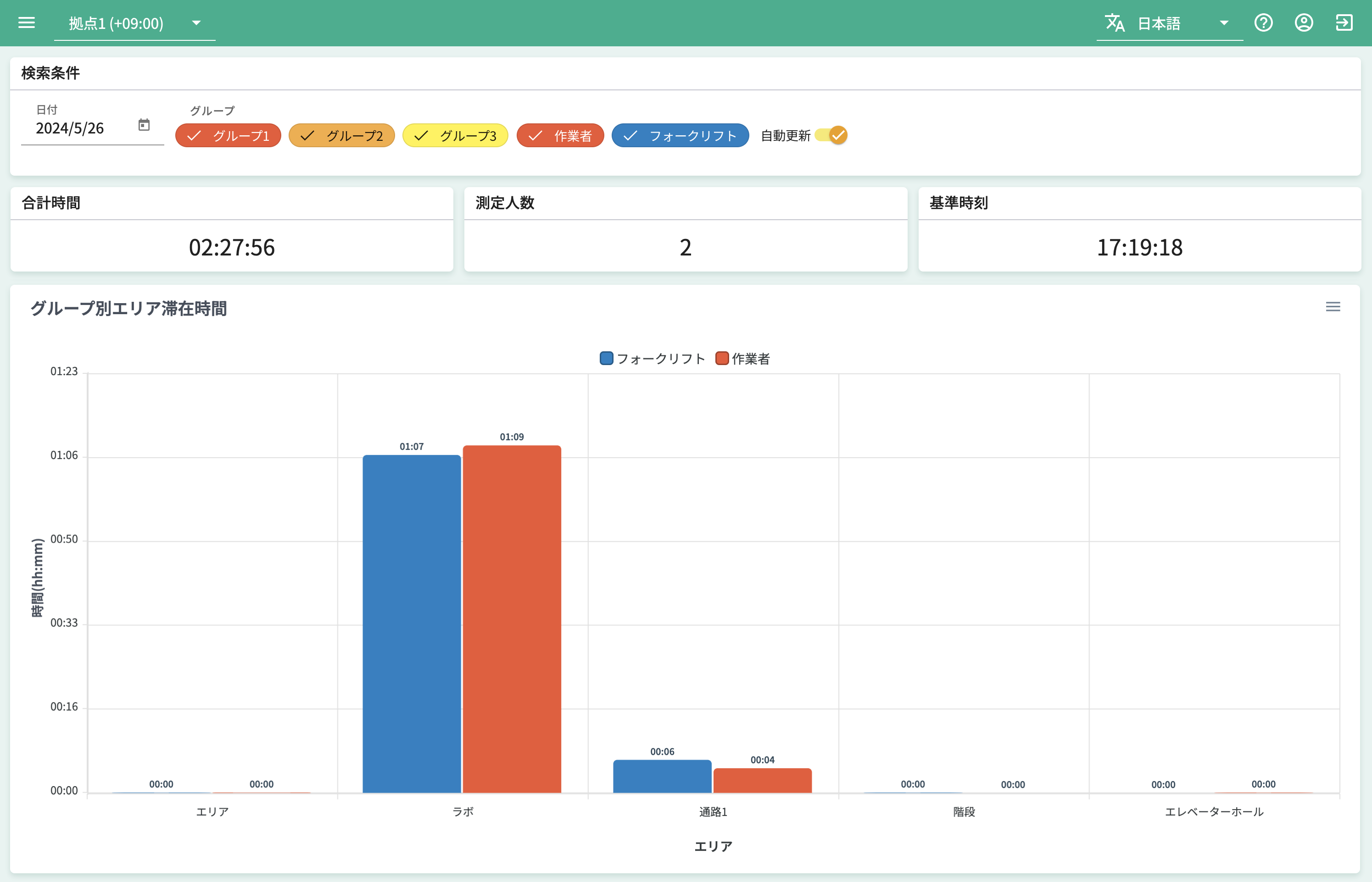The width and height of the screenshot is (1372, 882).
Task: Open the chart options menu icon
Action: pos(1333,307)
